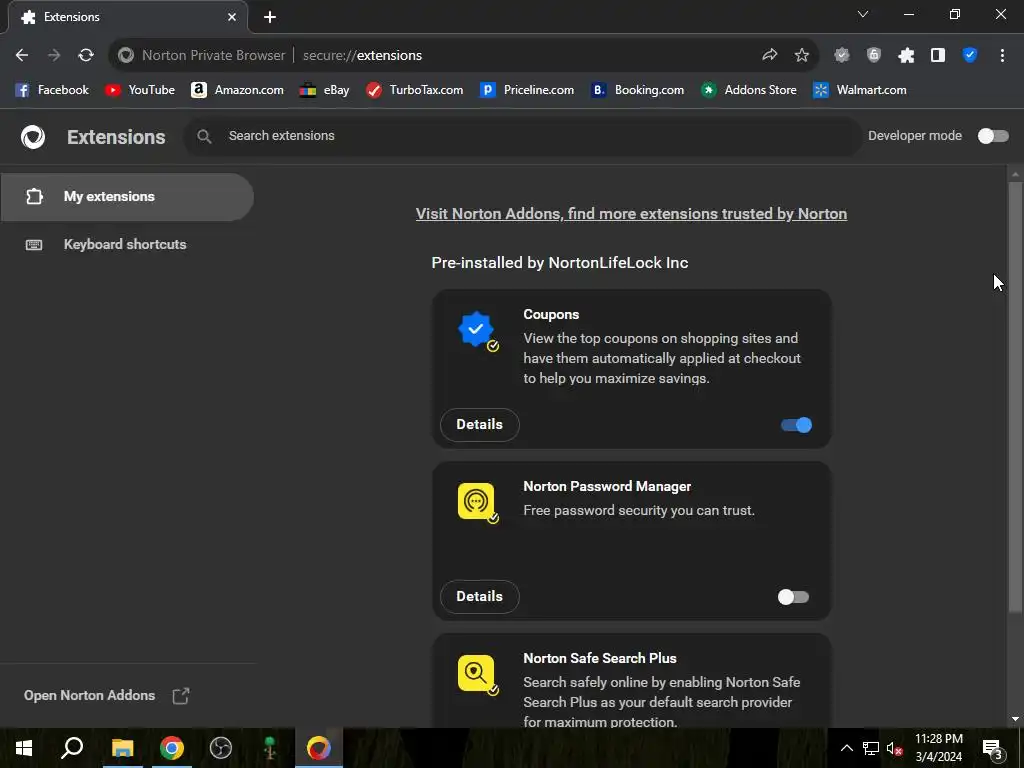Enable the Norton Password Manager toggle
This screenshot has height=768, width=1024.
[793, 597]
